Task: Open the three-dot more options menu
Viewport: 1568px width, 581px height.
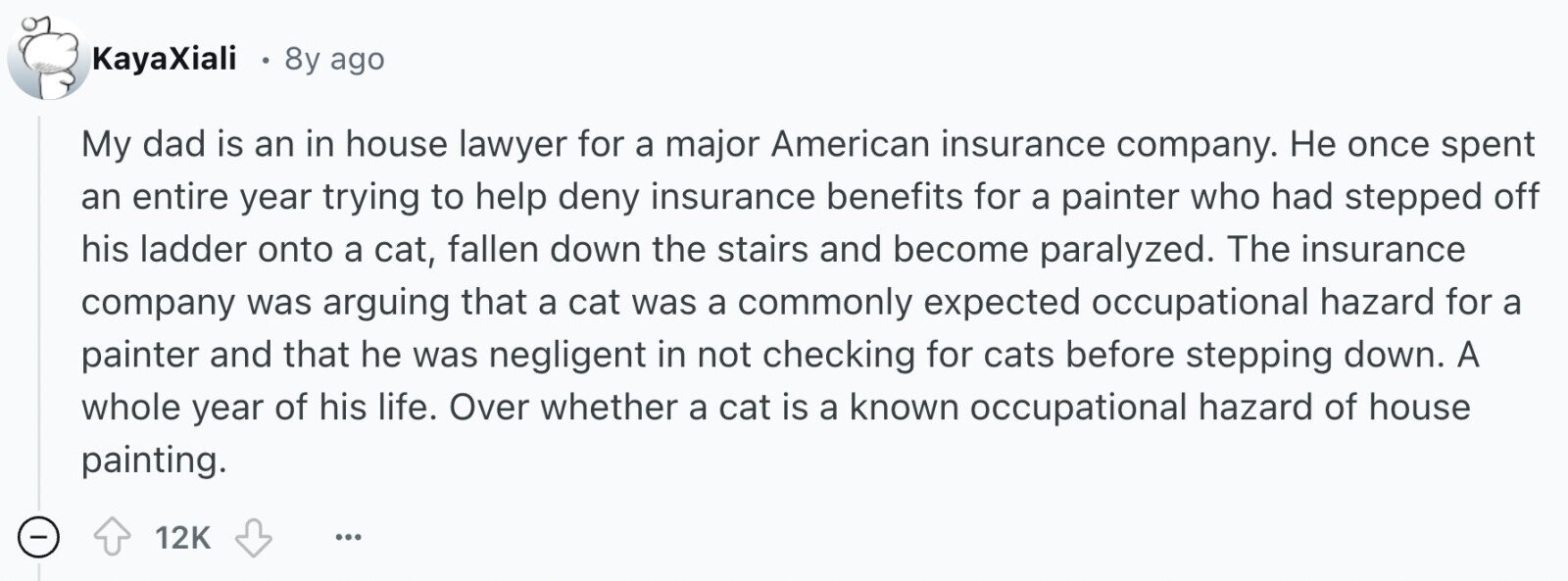Action: point(348,538)
